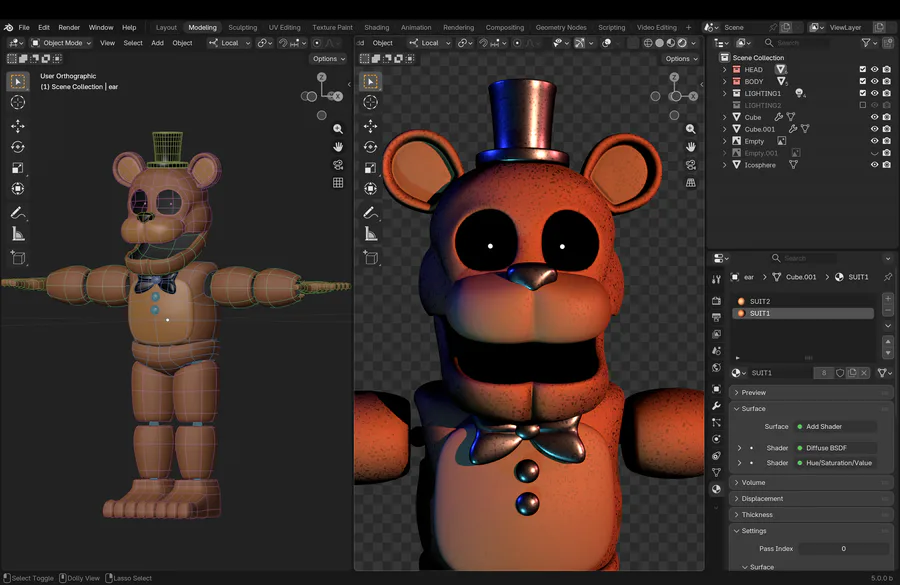Switch to the UV Editing workspace tab

tap(285, 27)
